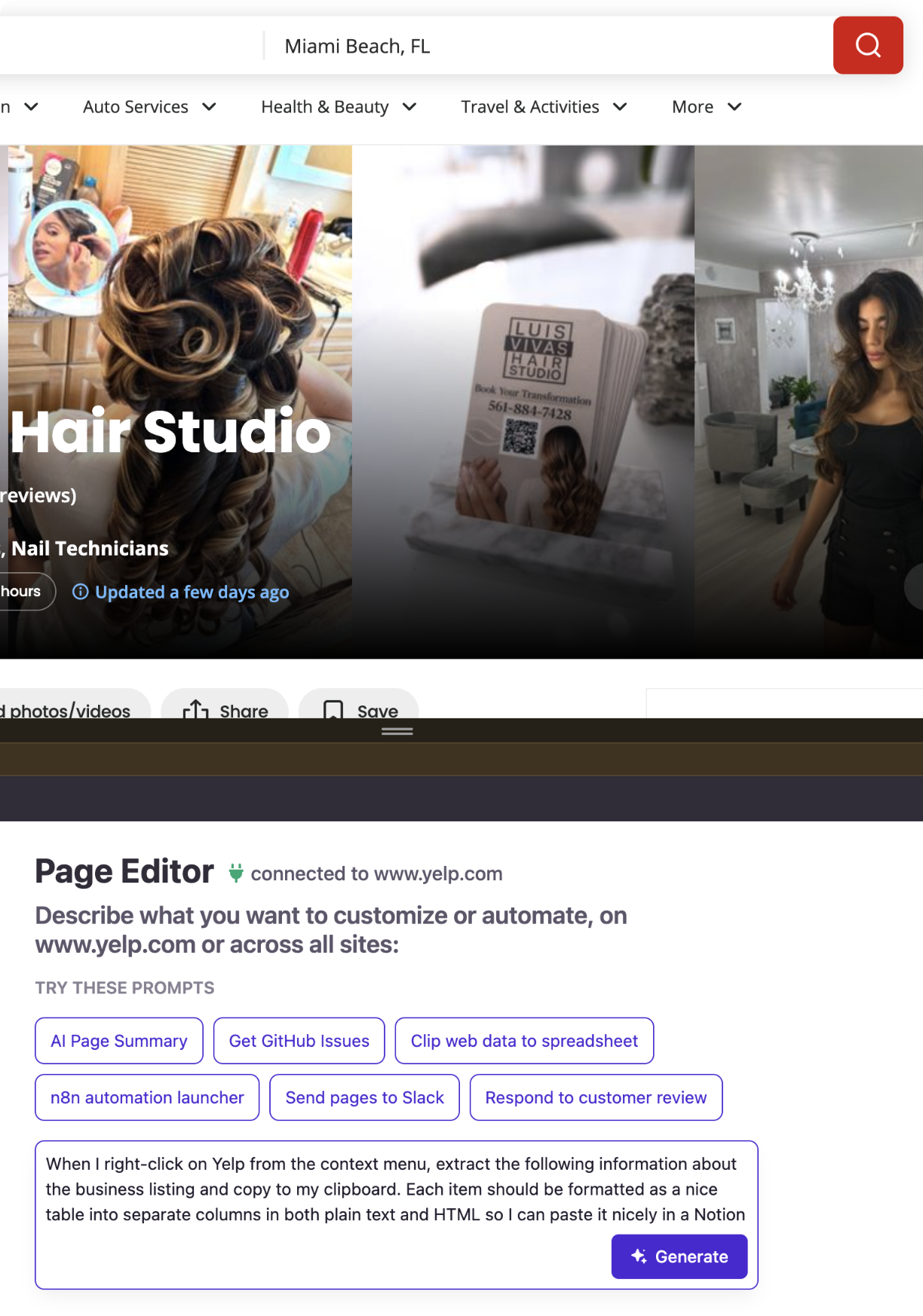Pick Clip web data to spreadsheet prompt

tap(524, 1041)
